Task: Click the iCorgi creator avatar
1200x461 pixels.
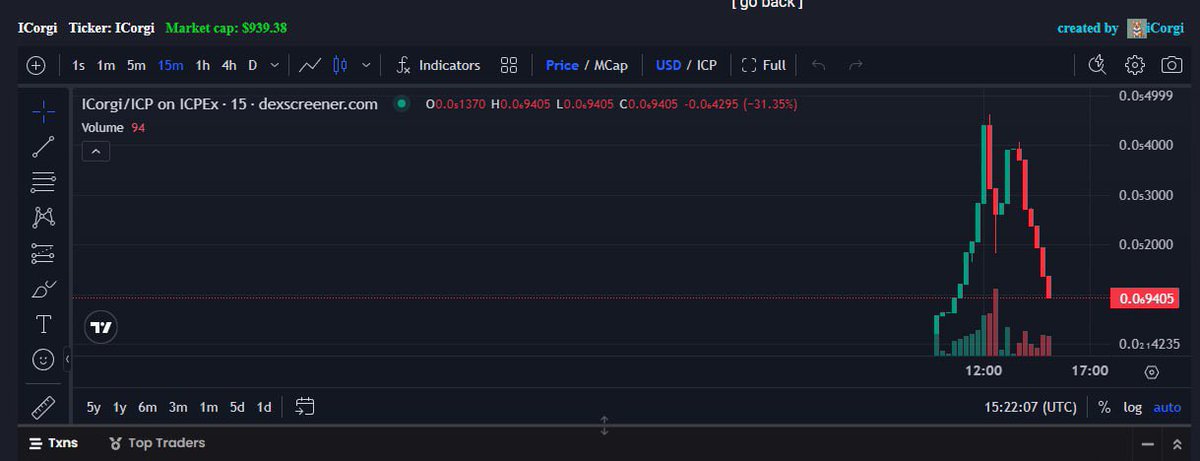Action: click(1135, 28)
